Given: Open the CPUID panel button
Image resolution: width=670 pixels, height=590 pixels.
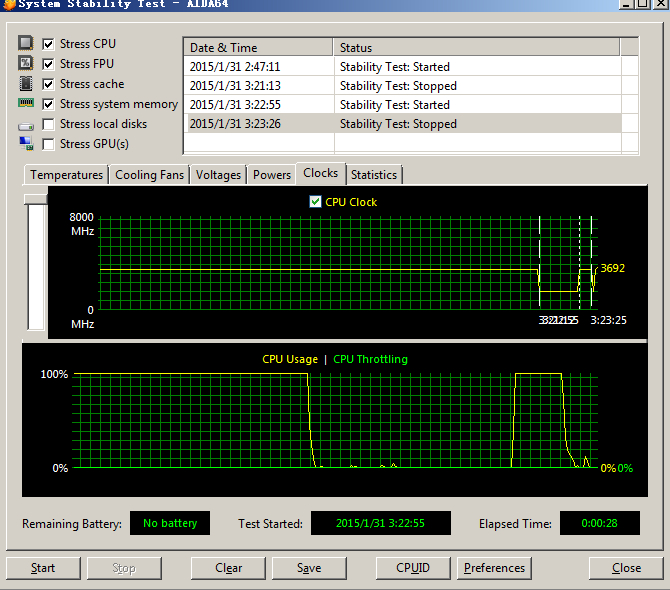Looking at the screenshot, I should click(x=413, y=568).
